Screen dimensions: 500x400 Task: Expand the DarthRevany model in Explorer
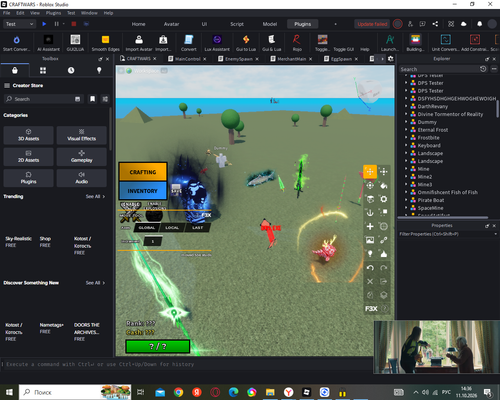click(x=406, y=106)
